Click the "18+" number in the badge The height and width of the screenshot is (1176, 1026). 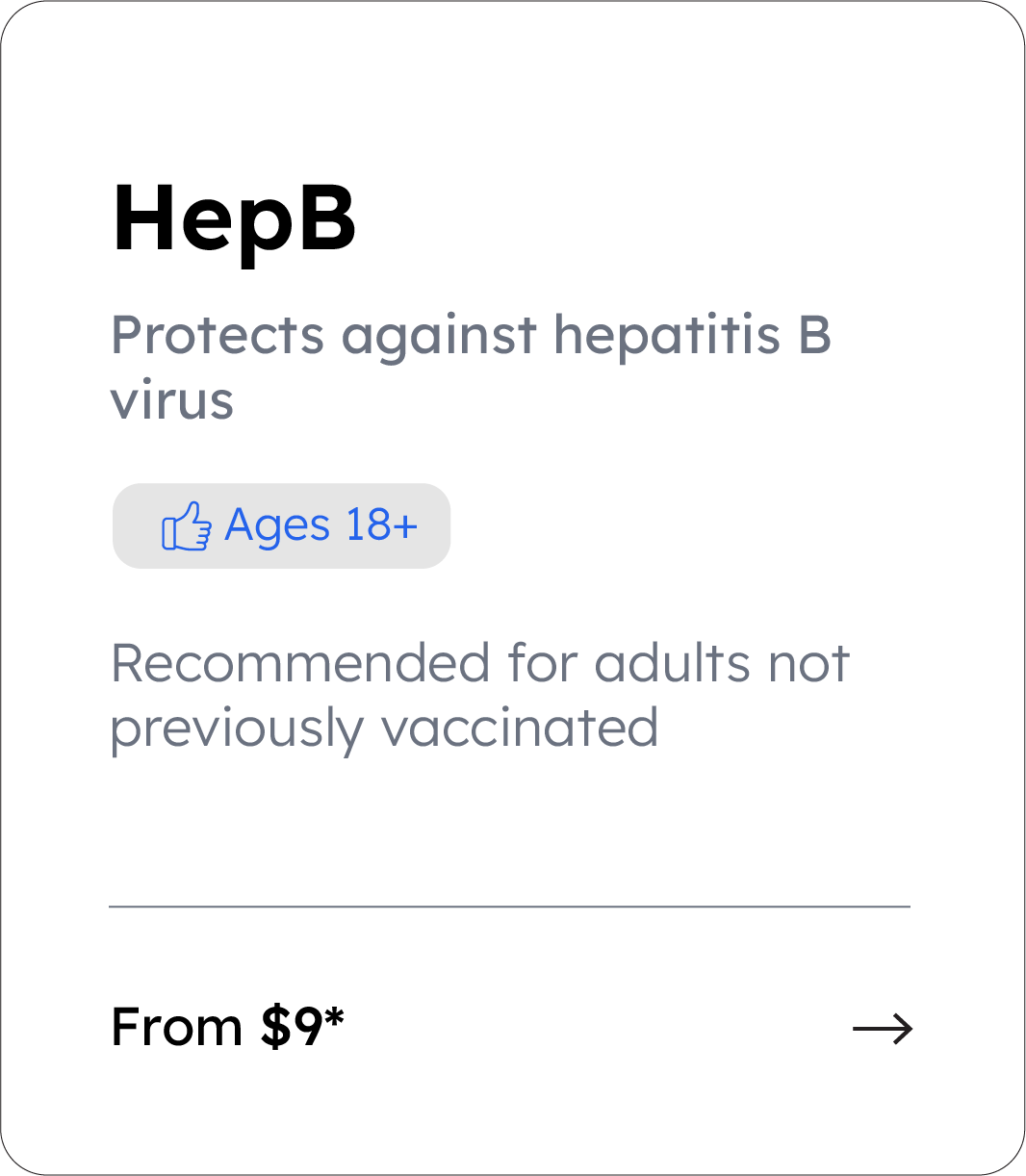click(x=381, y=525)
